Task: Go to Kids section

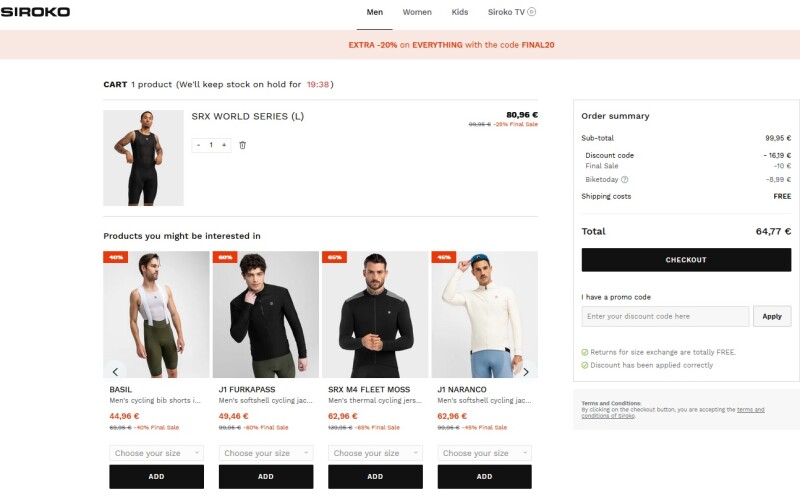Action: (x=460, y=12)
